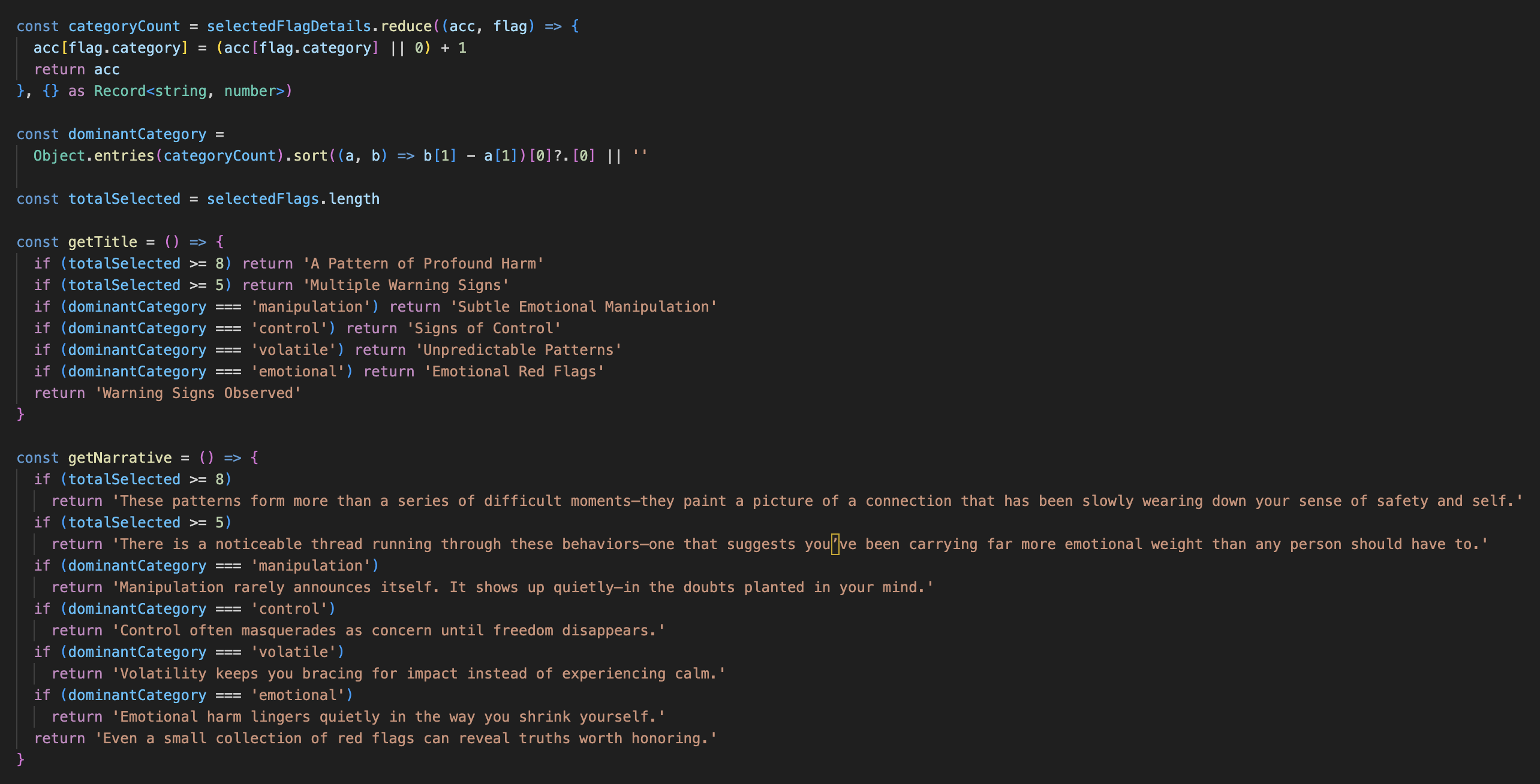The height and width of the screenshot is (784, 1540).
Task: Click the 'A Pattern of Profound Harm' string
Action: click(x=423, y=264)
